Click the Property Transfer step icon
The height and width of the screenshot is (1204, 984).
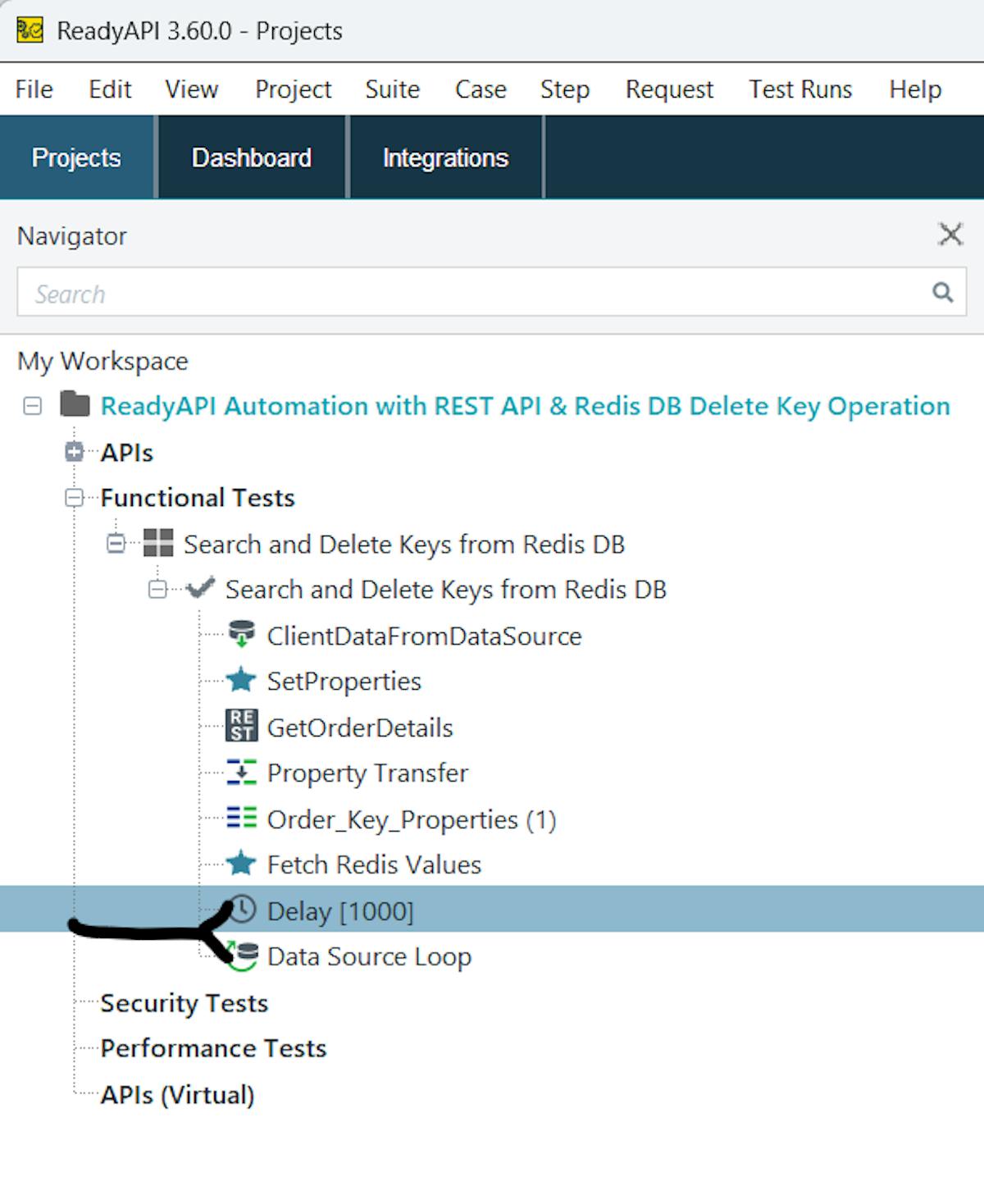click(241, 773)
